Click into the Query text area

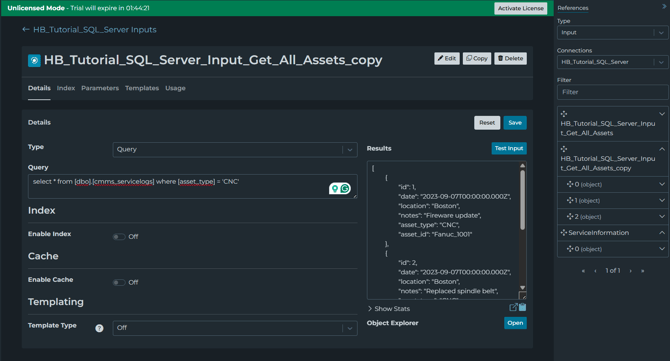(192, 186)
